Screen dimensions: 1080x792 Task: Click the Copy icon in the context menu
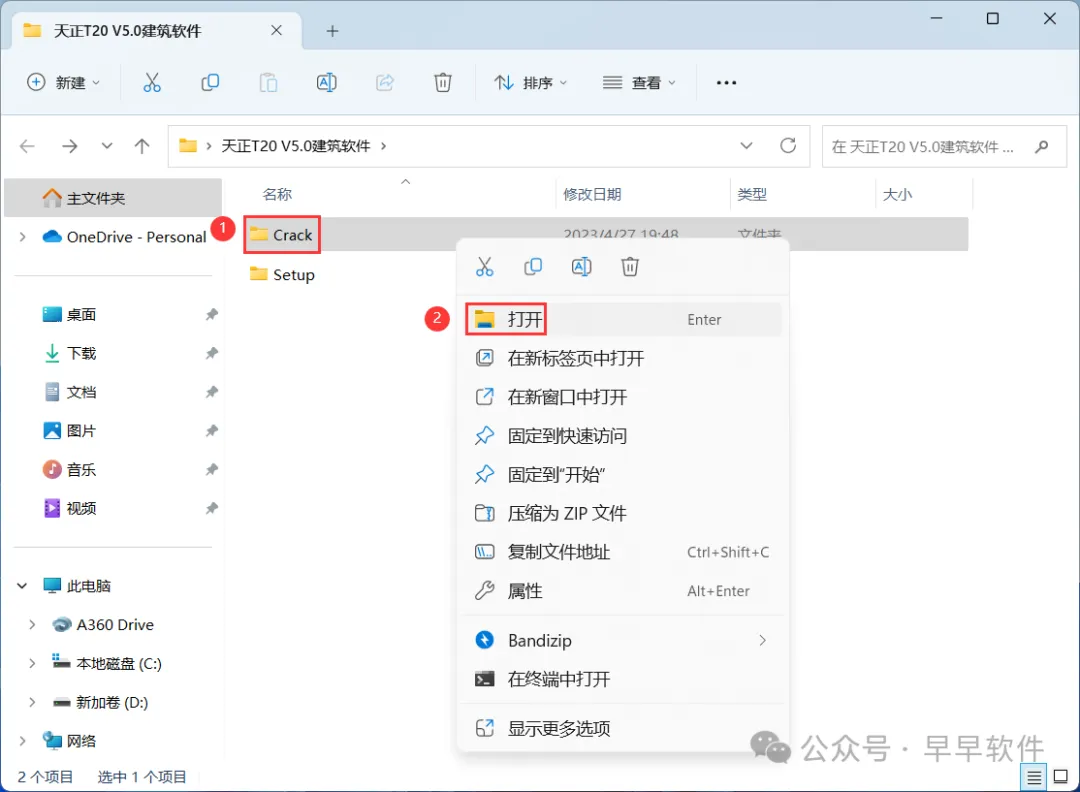[x=533, y=267]
